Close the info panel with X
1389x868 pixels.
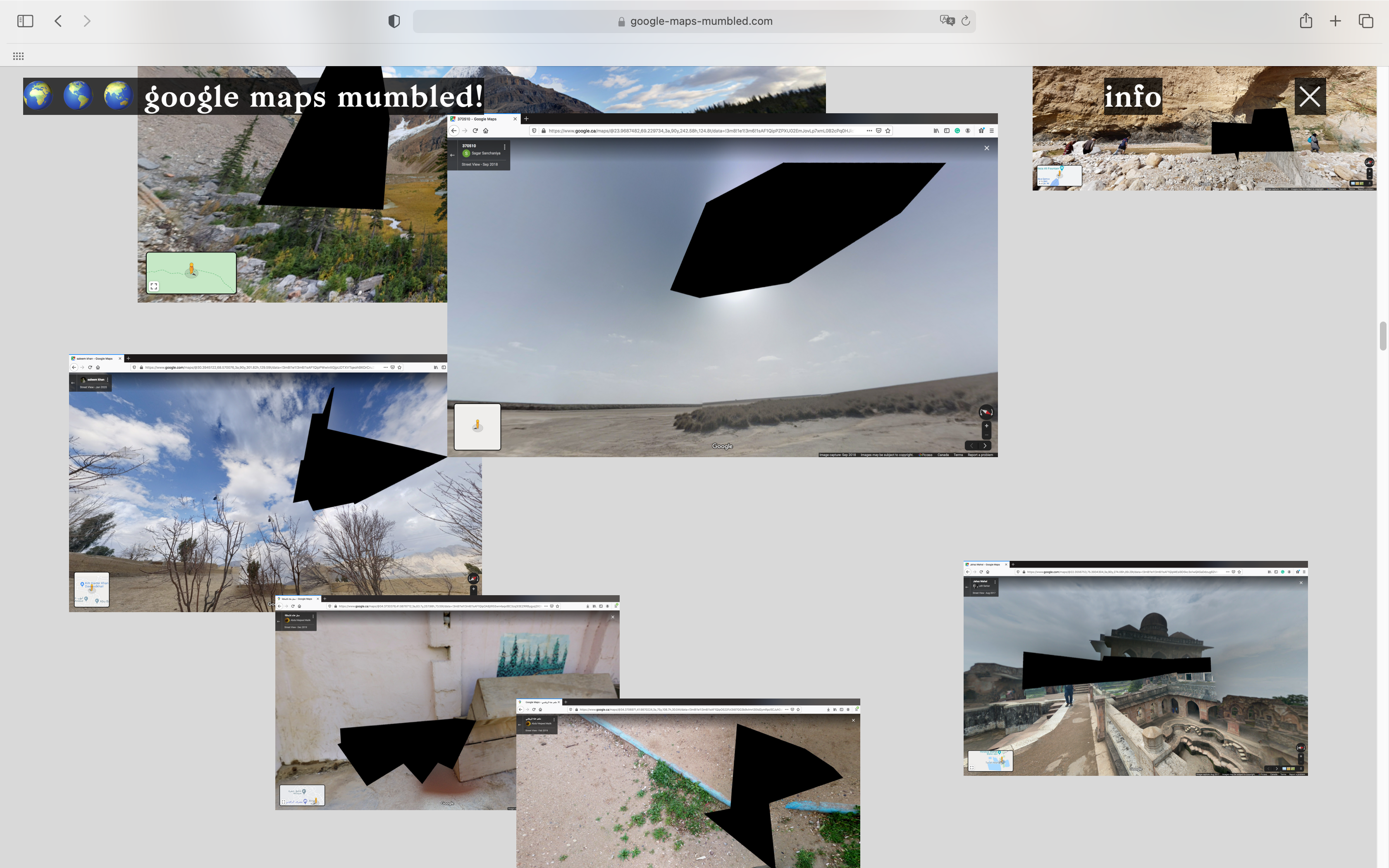[1310, 96]
